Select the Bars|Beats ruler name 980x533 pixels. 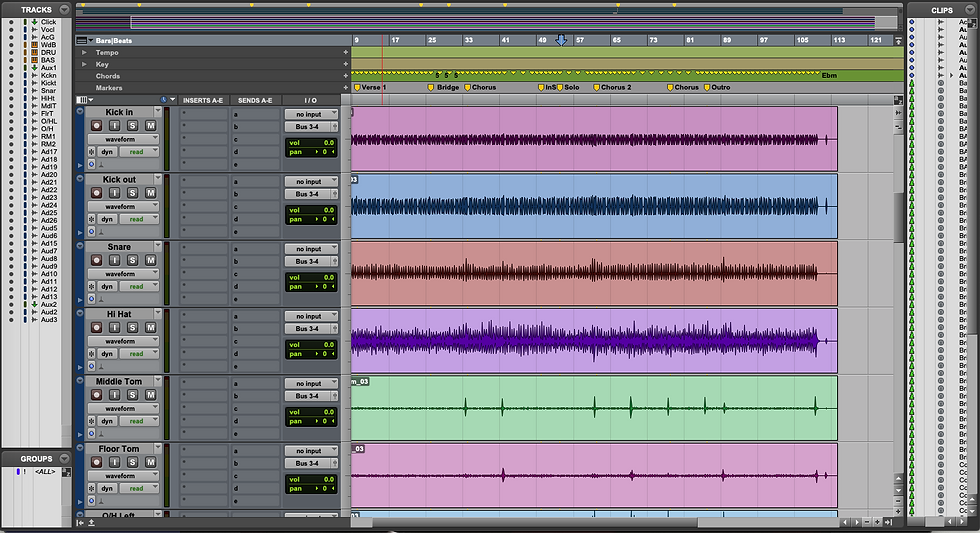(114, 41)
